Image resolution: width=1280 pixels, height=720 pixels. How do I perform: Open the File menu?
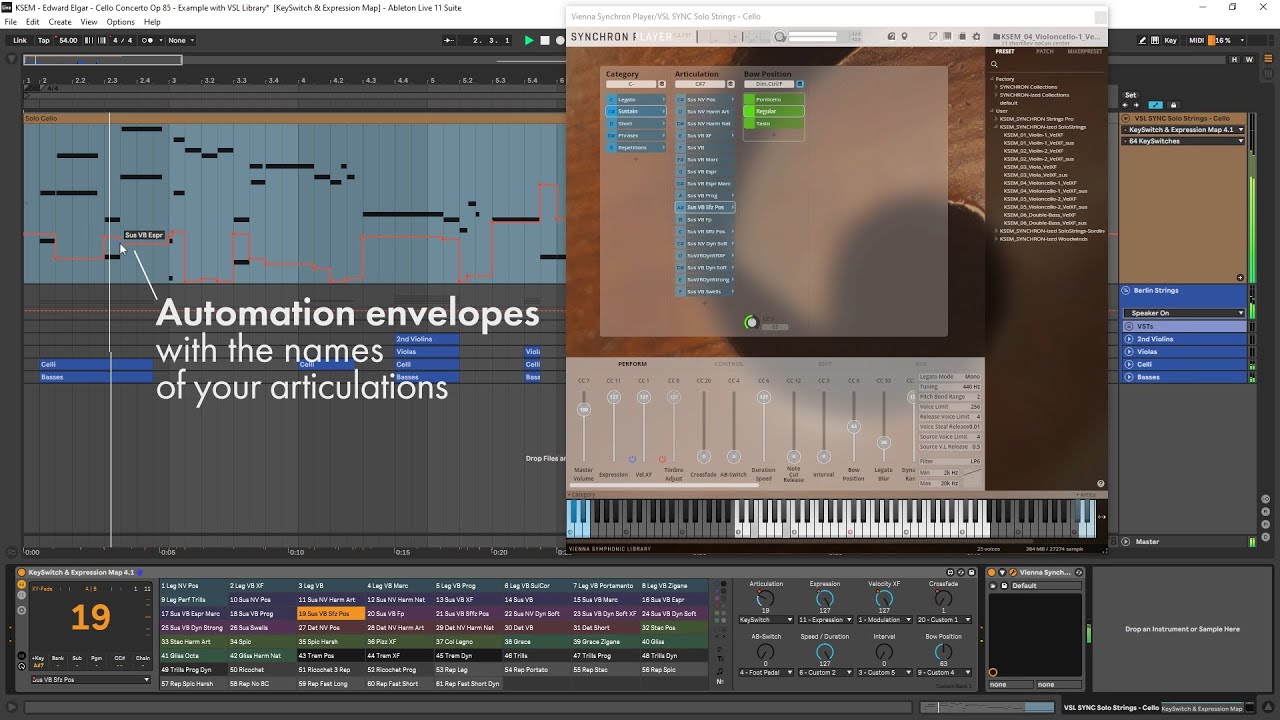10,22
